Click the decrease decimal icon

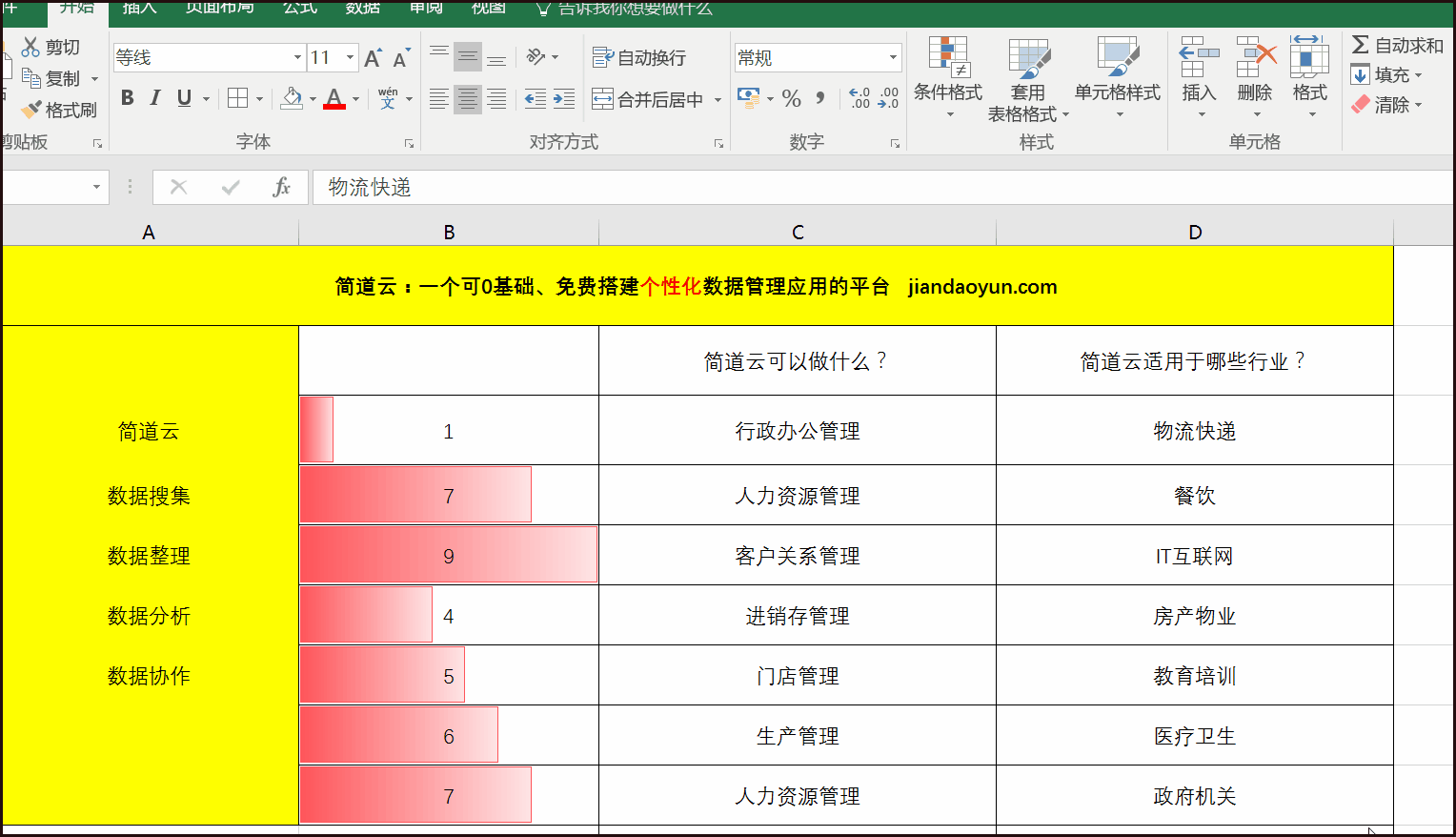click(x=888, y=98)
